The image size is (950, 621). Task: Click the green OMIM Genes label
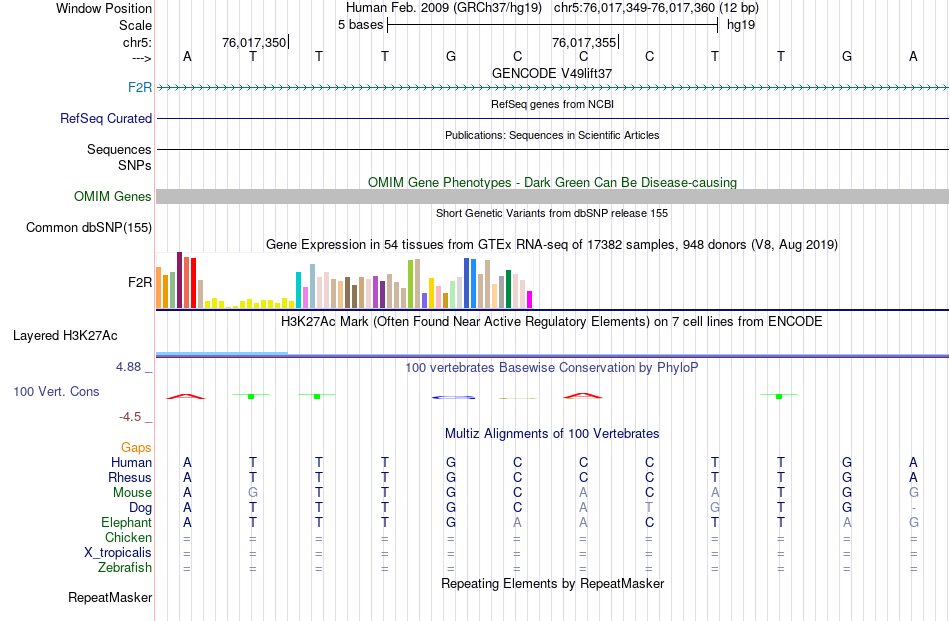(113, 196)
